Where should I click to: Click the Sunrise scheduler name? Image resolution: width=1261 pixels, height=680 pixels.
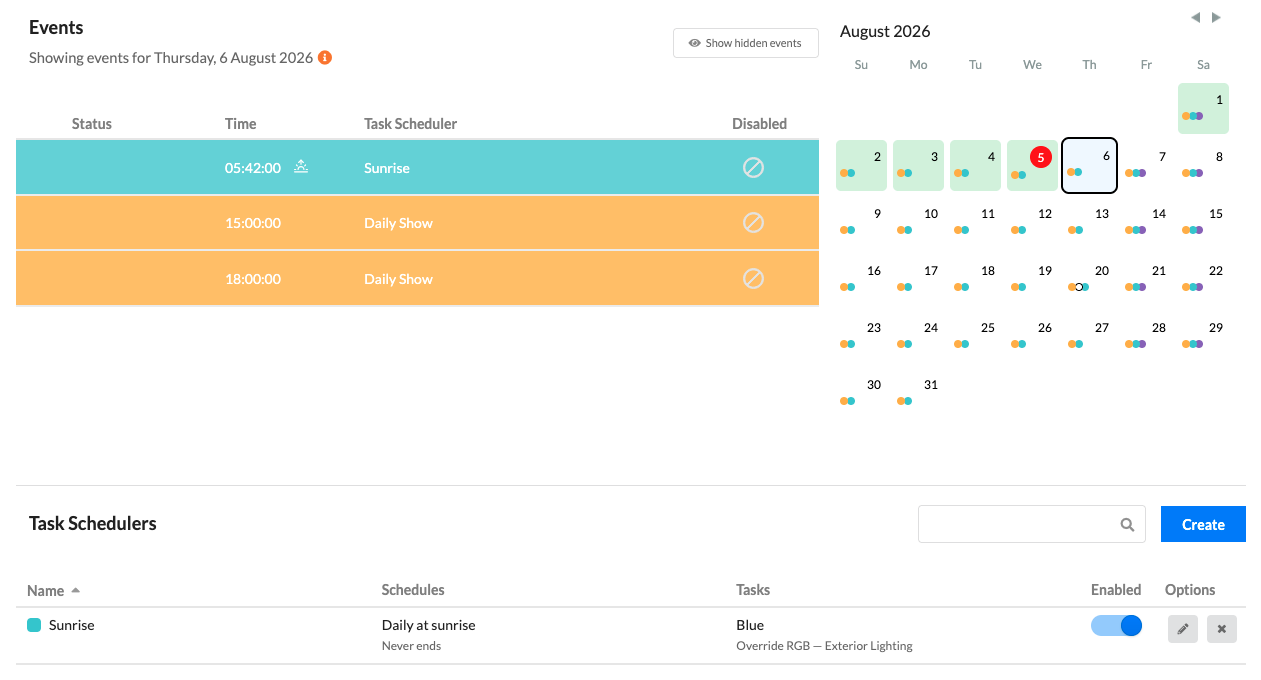click(72, 625)
